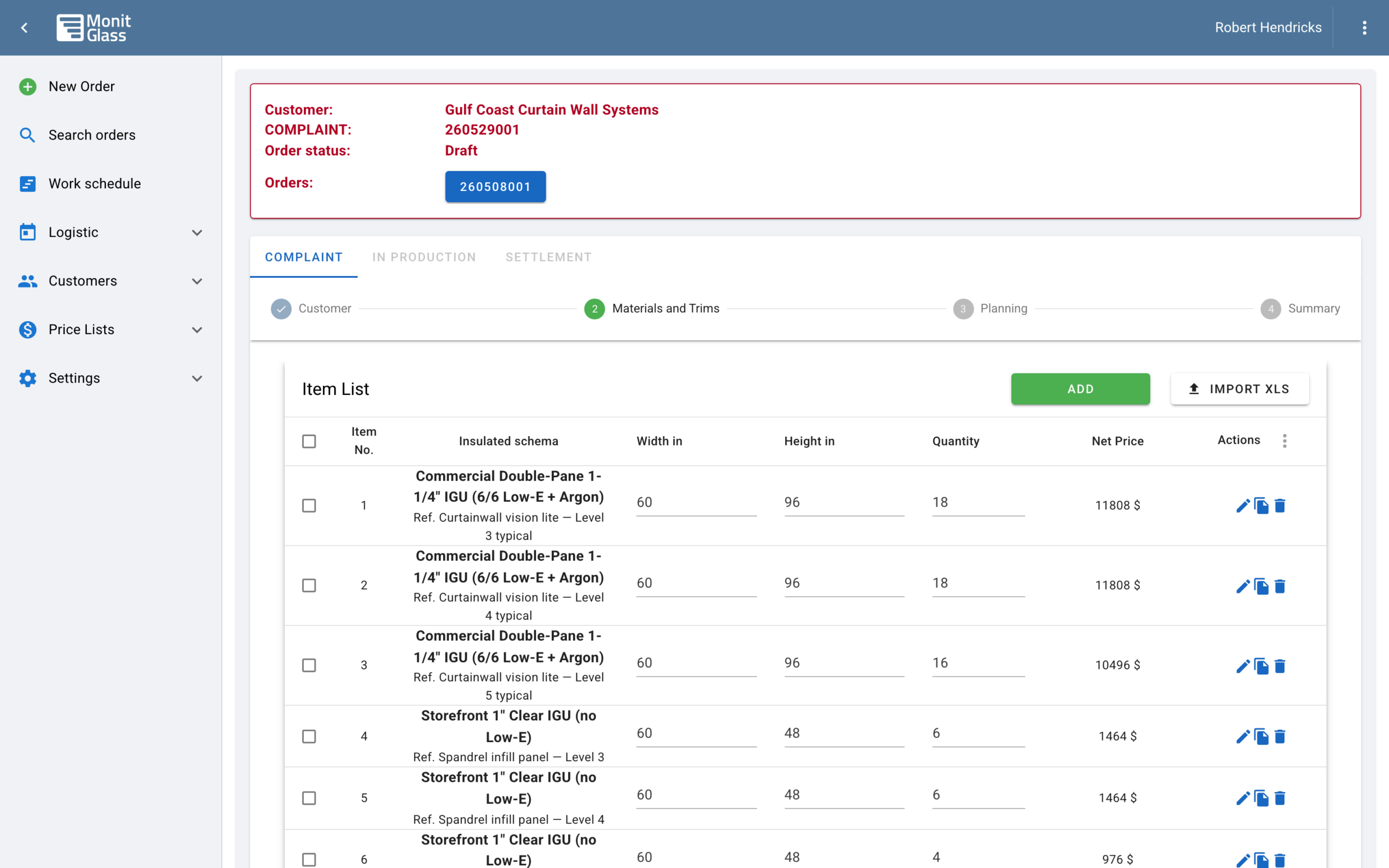This screenshot has width=1389, height=868.
Task: Open linked order 260508001
Action: click(495, 187)
